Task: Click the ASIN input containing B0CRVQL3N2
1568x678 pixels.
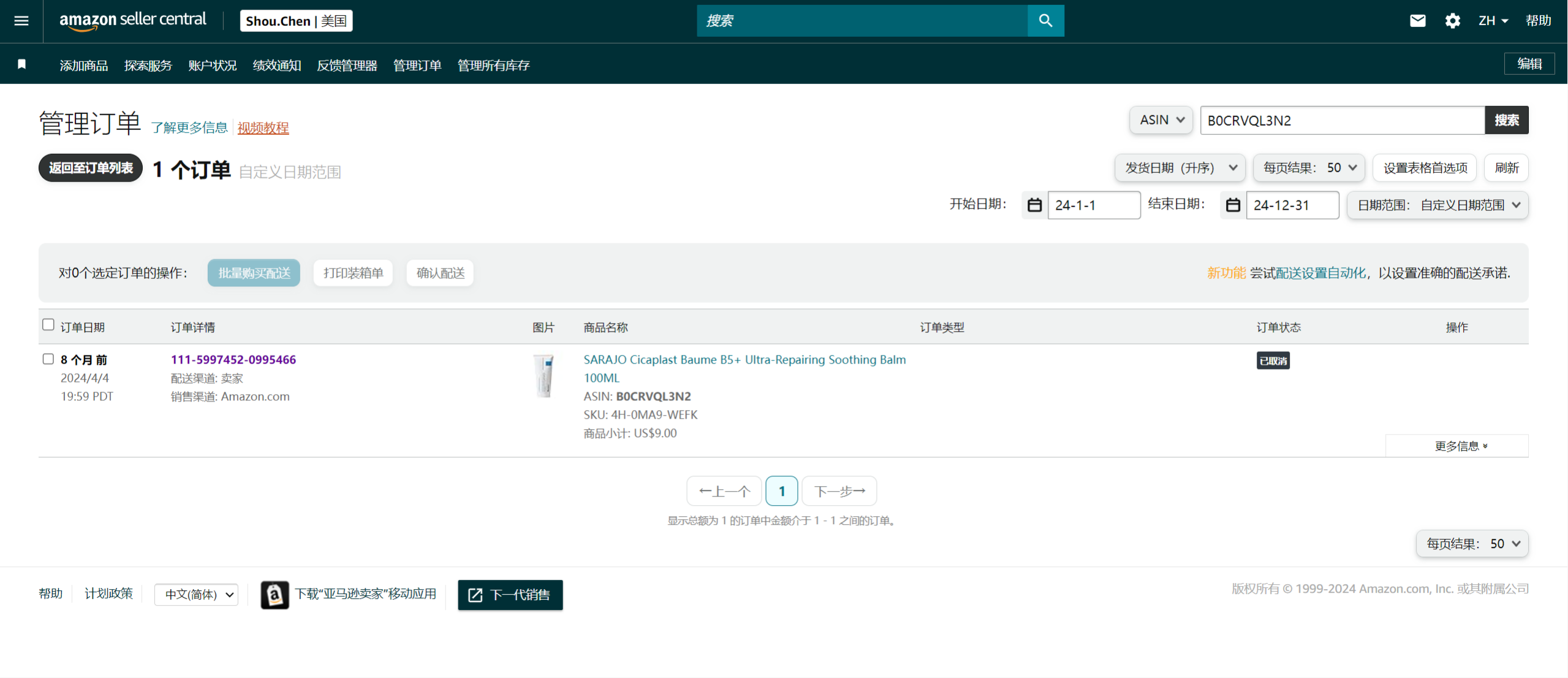Action: tap(1343, 120)
